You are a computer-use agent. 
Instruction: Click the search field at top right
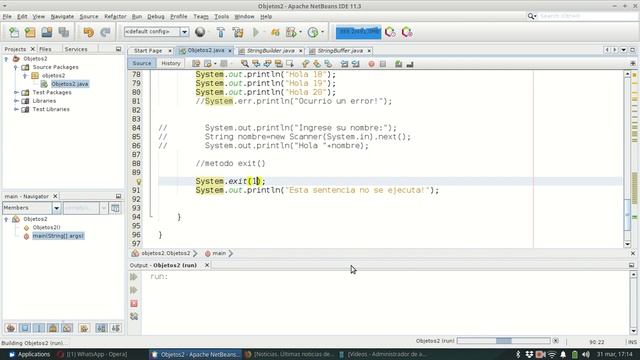pos(588,16)
